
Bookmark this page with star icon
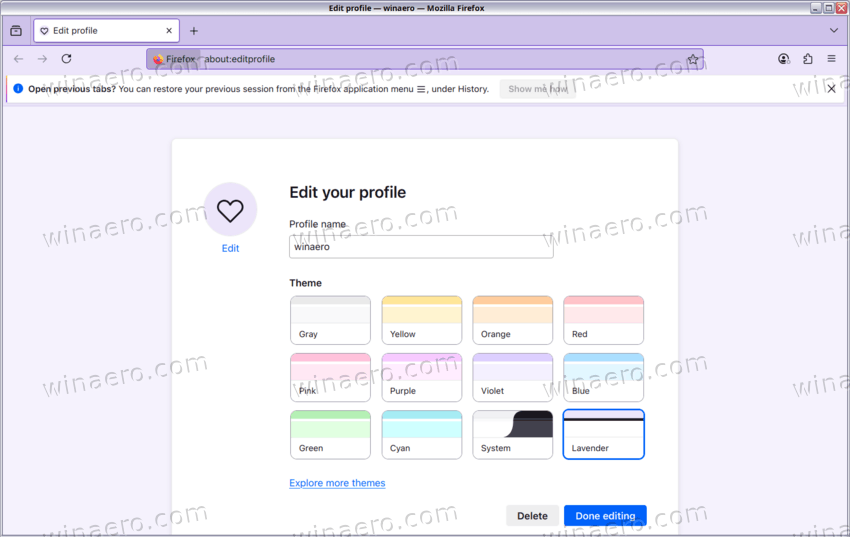pyautogui.click(x=692, y=59)
